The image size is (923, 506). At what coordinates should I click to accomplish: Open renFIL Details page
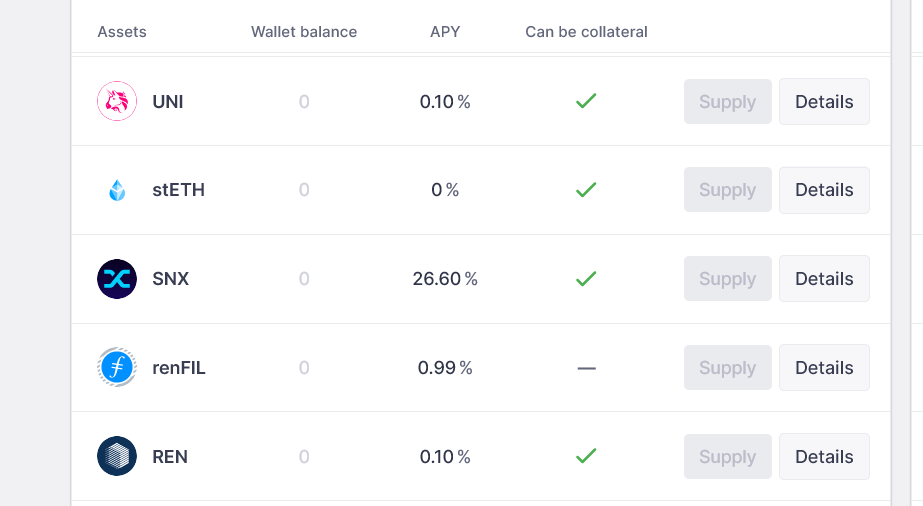click(x=824, y=368)
